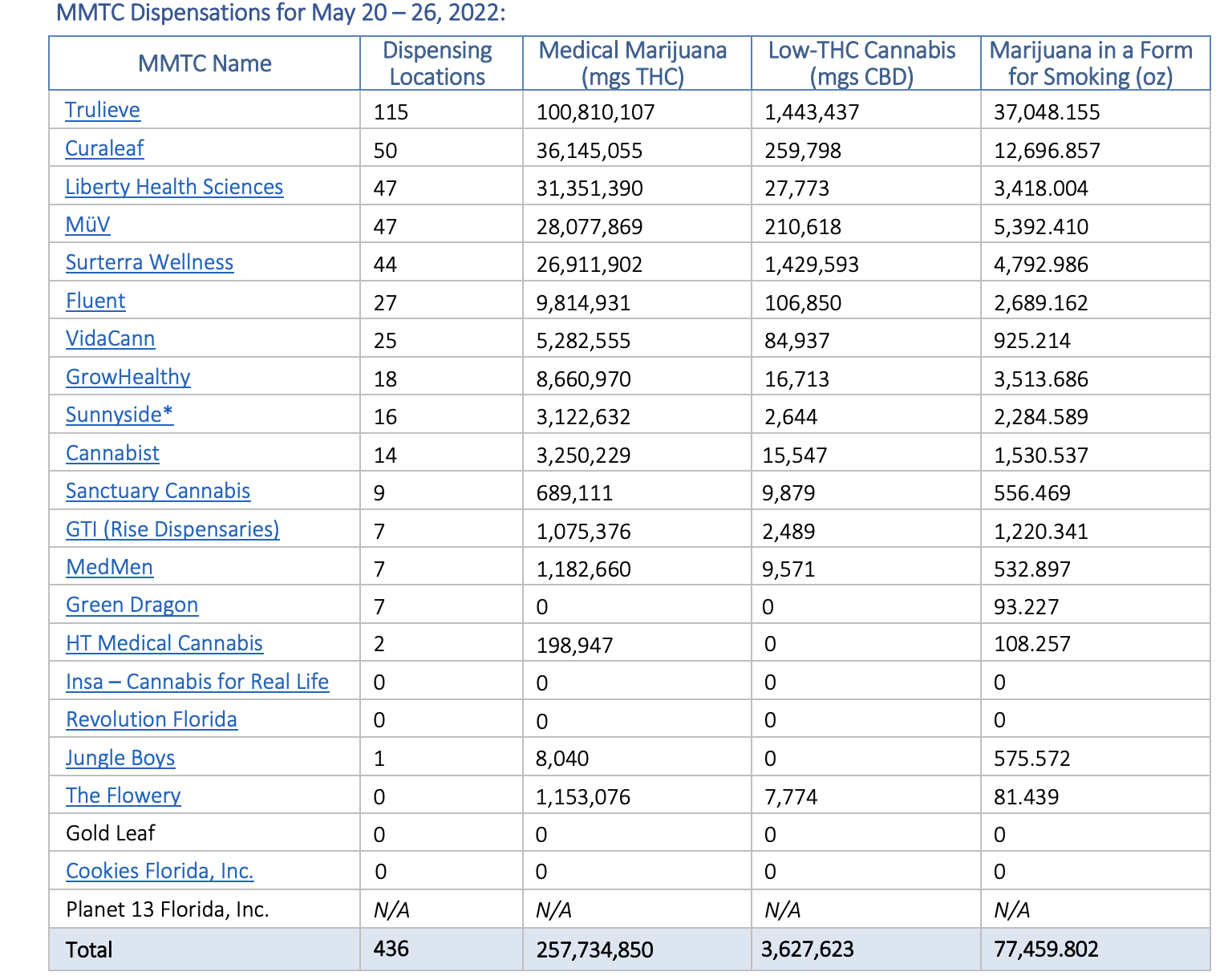This screenshot has width=1232, height=980.
Task: Click the GrowHealthy link
Action: [128, 377]
